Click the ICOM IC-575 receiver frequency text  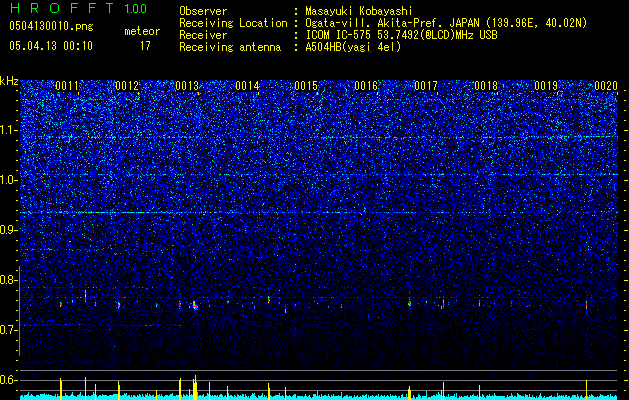(401, 35)
